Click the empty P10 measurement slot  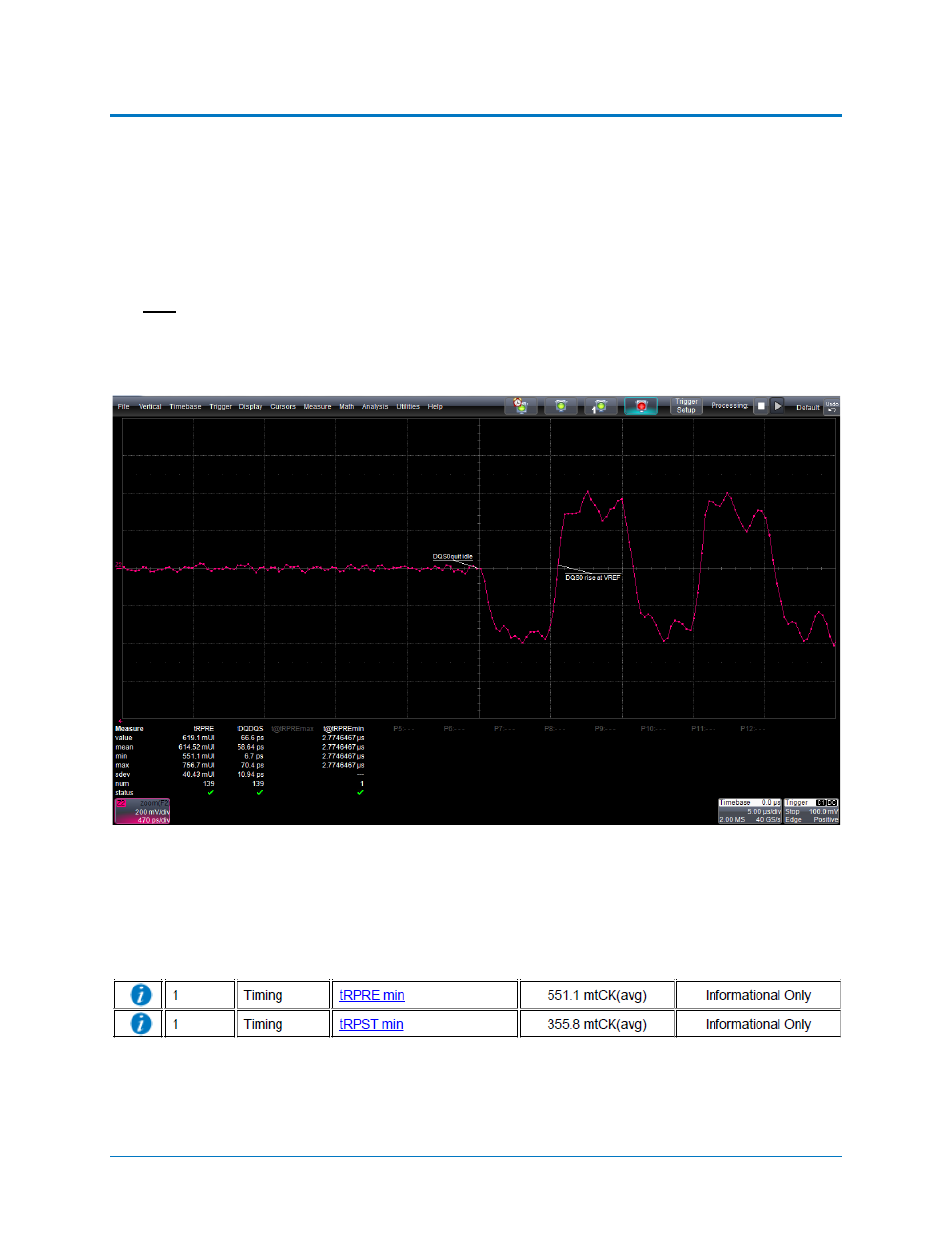[654, 729]
